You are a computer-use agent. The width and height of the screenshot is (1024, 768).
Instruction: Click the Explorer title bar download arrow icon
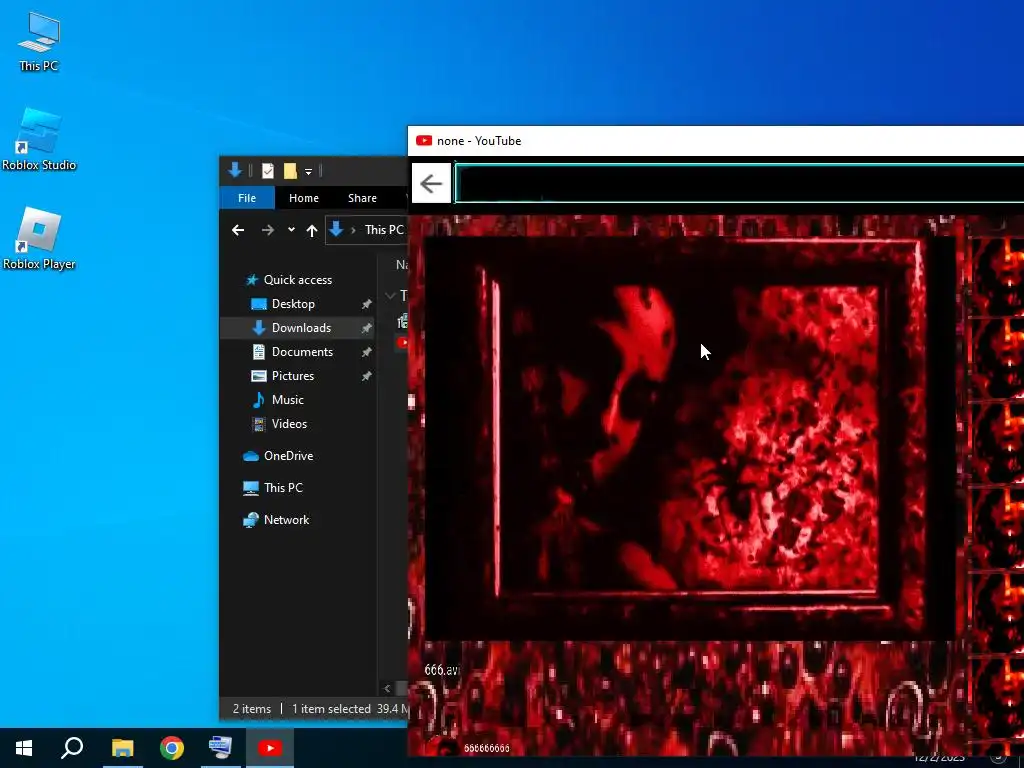(235, 170)
